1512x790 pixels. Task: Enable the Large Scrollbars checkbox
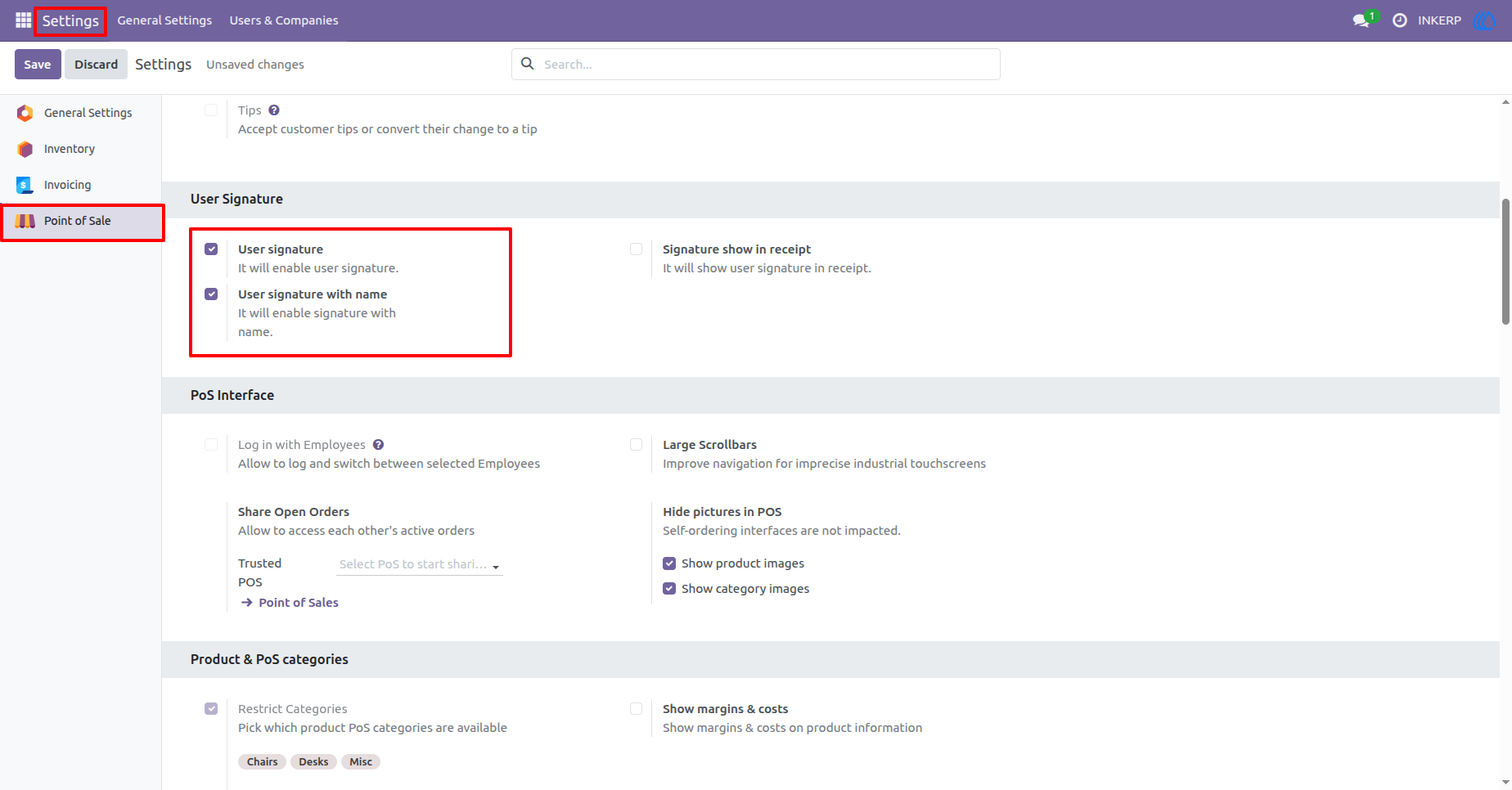coord(636,445)
